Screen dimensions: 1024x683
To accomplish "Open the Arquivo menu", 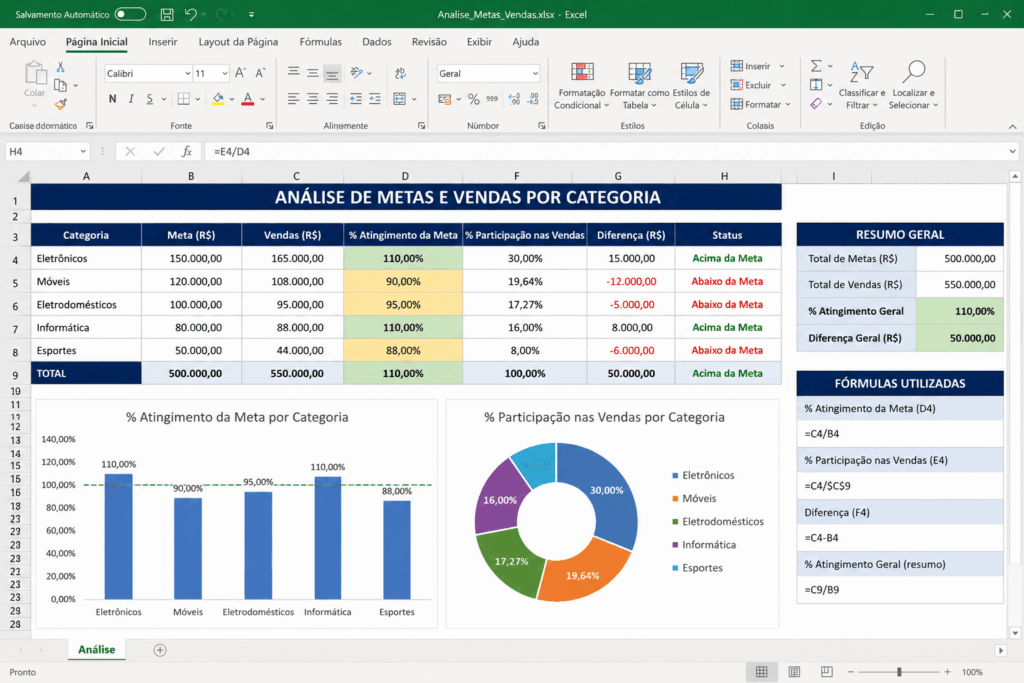I will 27,42.
